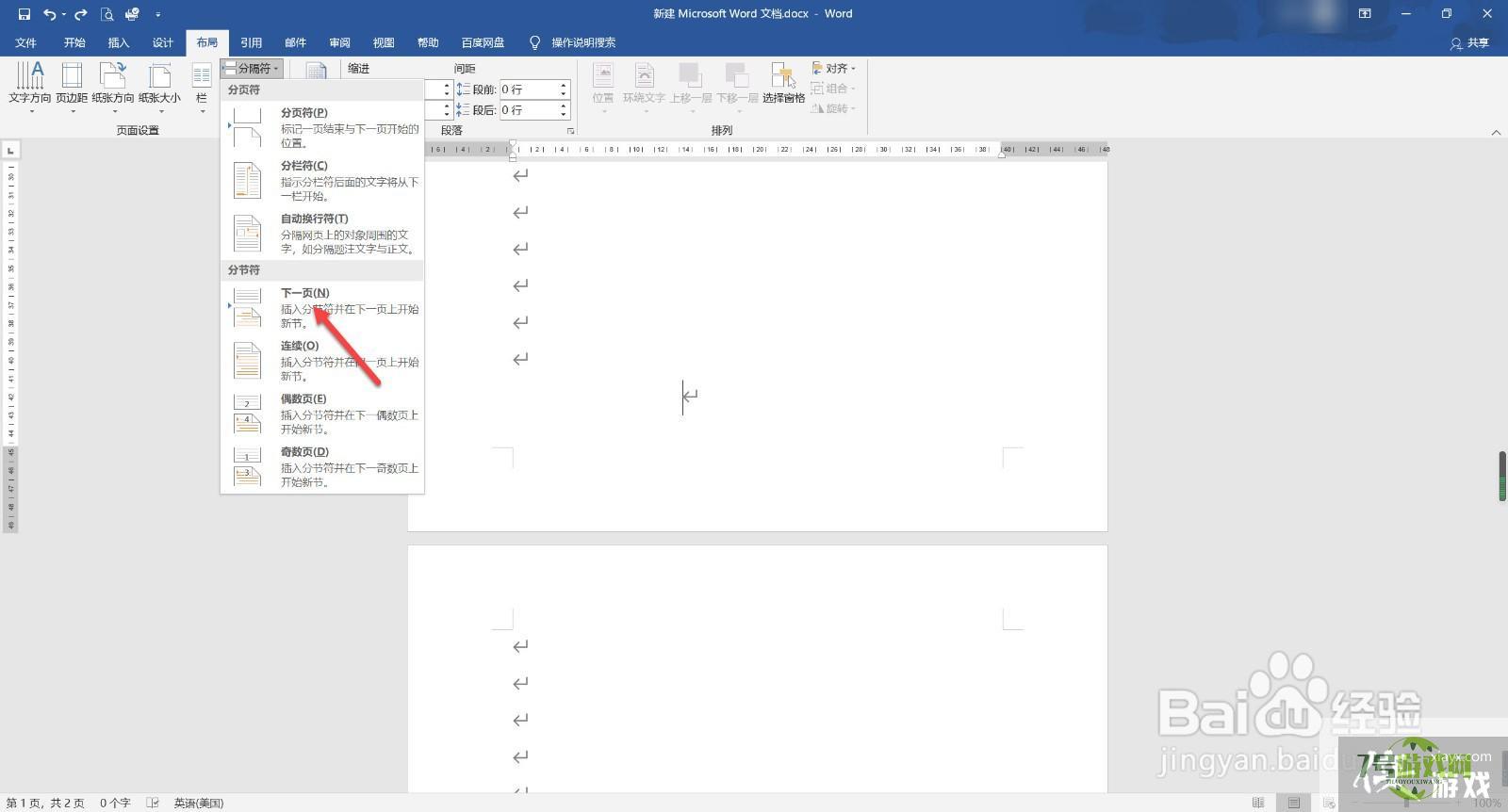Increase 段前 spacing with up arrow
Viewport: 1508px width, 812px height.
point(564,85)
